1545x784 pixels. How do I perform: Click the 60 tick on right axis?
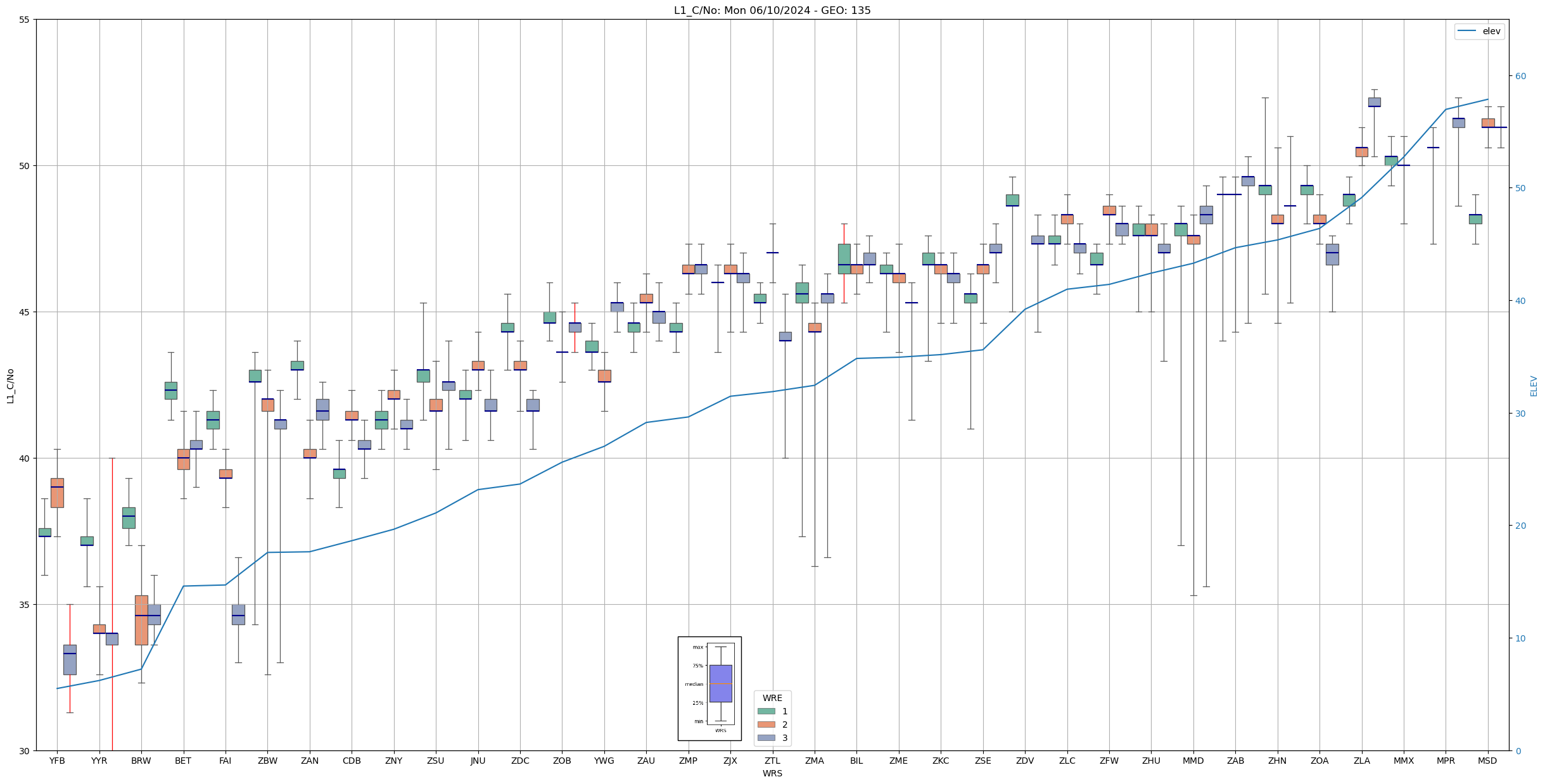point(1520,76)
